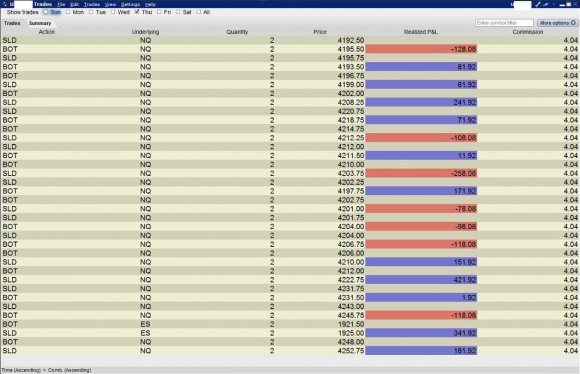Click the More options button
Viewport: 580px width, 374px height.
coord(557,23)
